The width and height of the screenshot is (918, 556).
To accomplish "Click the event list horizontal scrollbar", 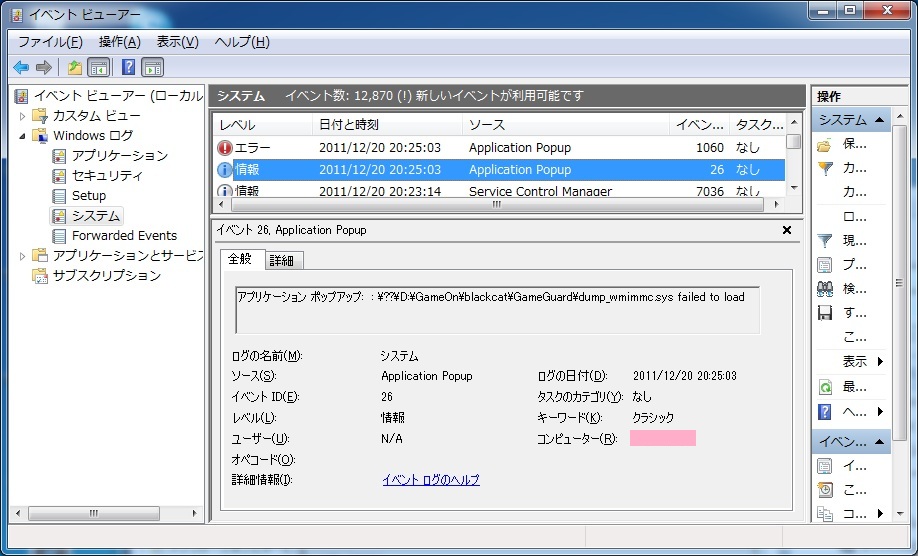I will click(x=496, y=204).
